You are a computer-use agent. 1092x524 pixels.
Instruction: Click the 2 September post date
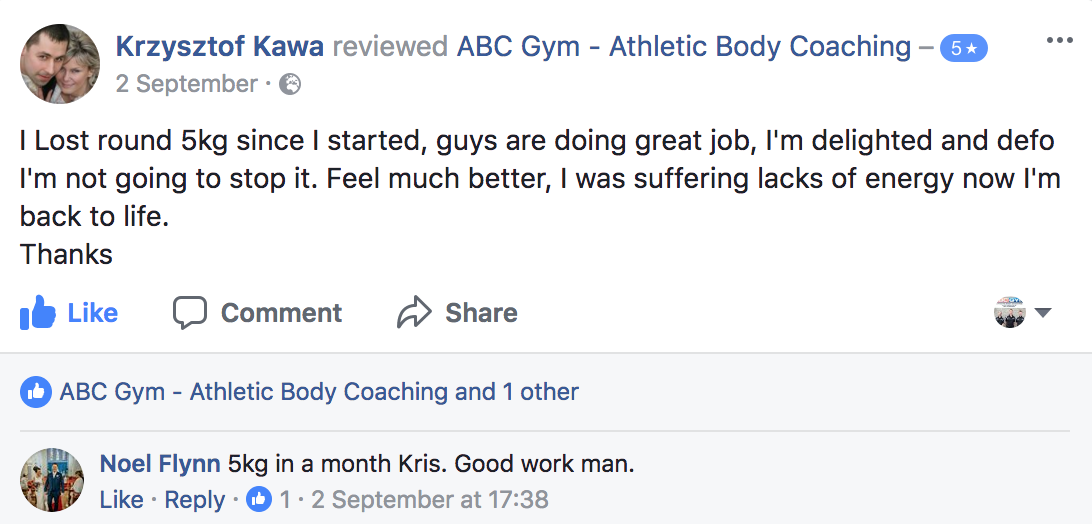(186, 84)
